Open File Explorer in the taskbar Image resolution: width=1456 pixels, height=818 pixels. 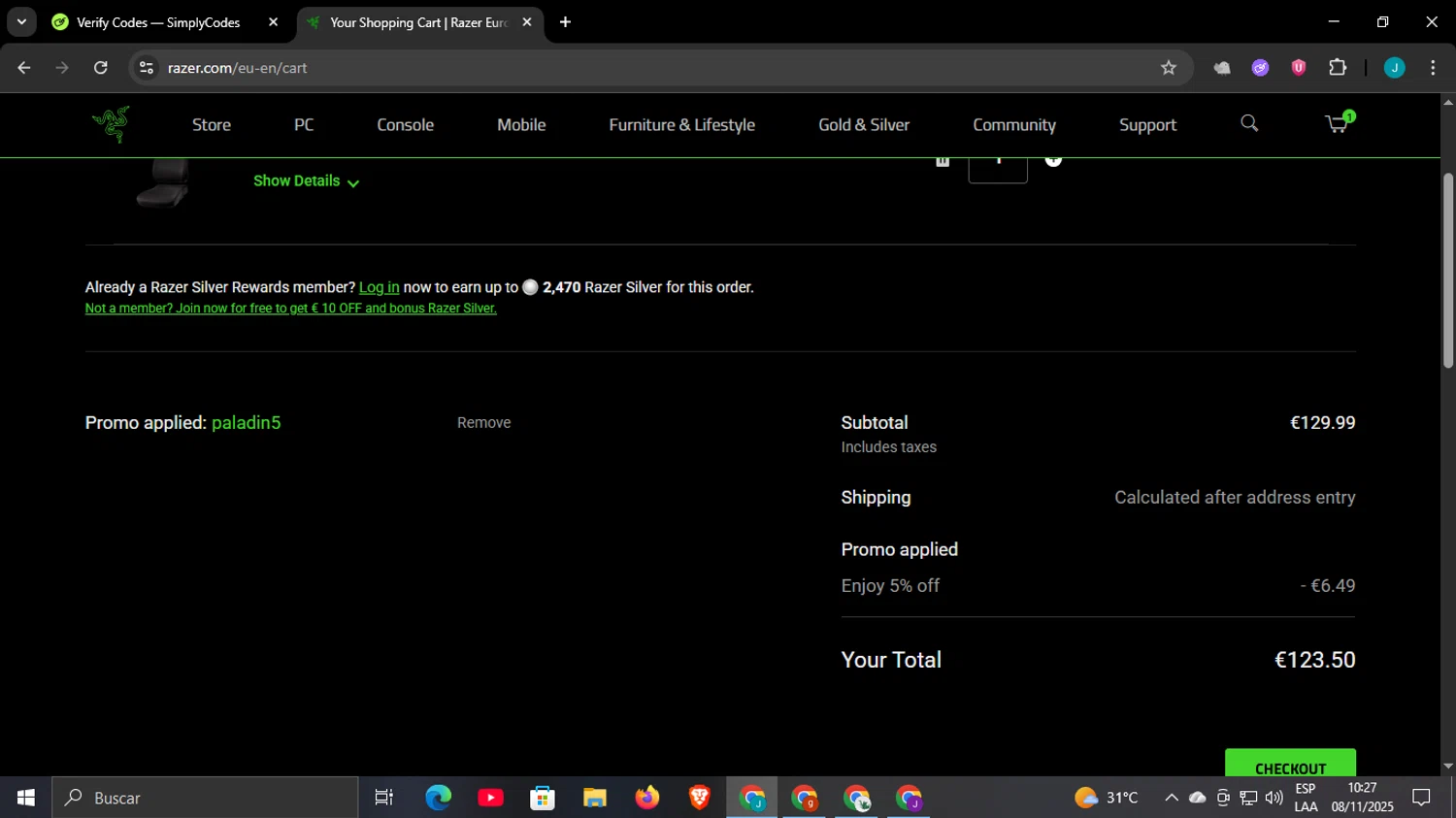[x=595, y=798]
